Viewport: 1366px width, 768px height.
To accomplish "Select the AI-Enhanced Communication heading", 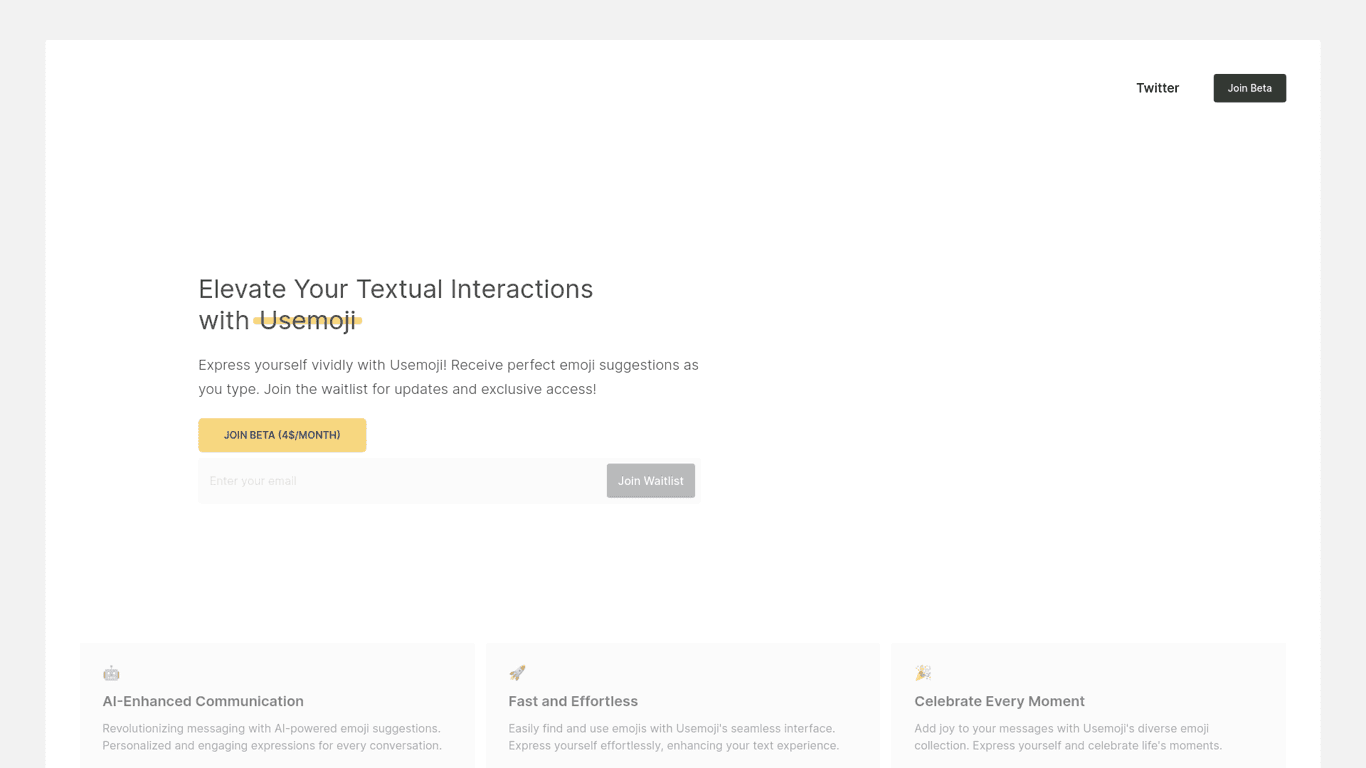I will pos(203,701).
